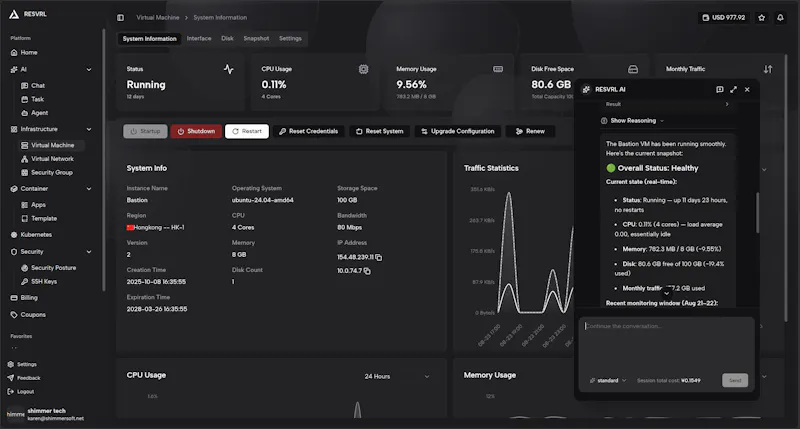
Task: Close the RESVRL AI panel
Action: click(x=747, y=89)
